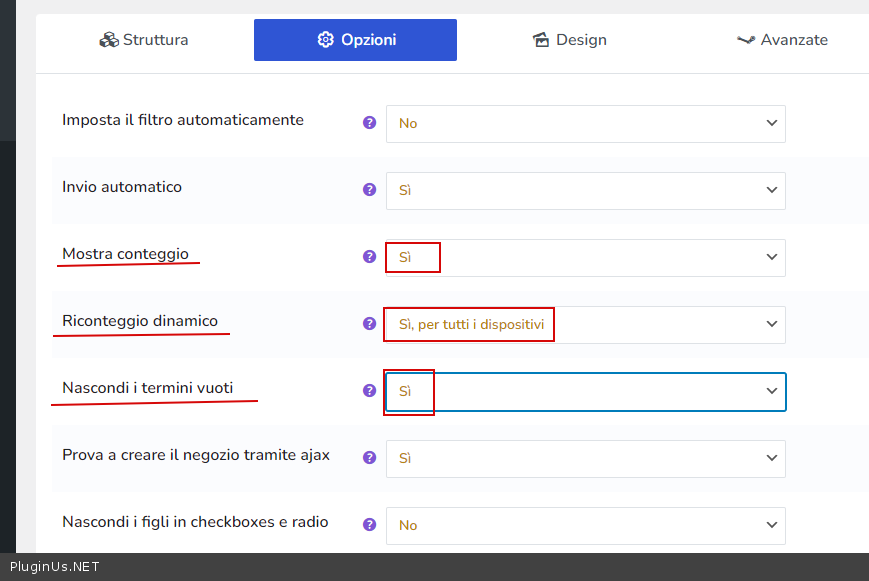This screenshot has height=581, width=869.
Task: Click help icon for Imposta il filtro automaticamente
Action: click(369, 122)
